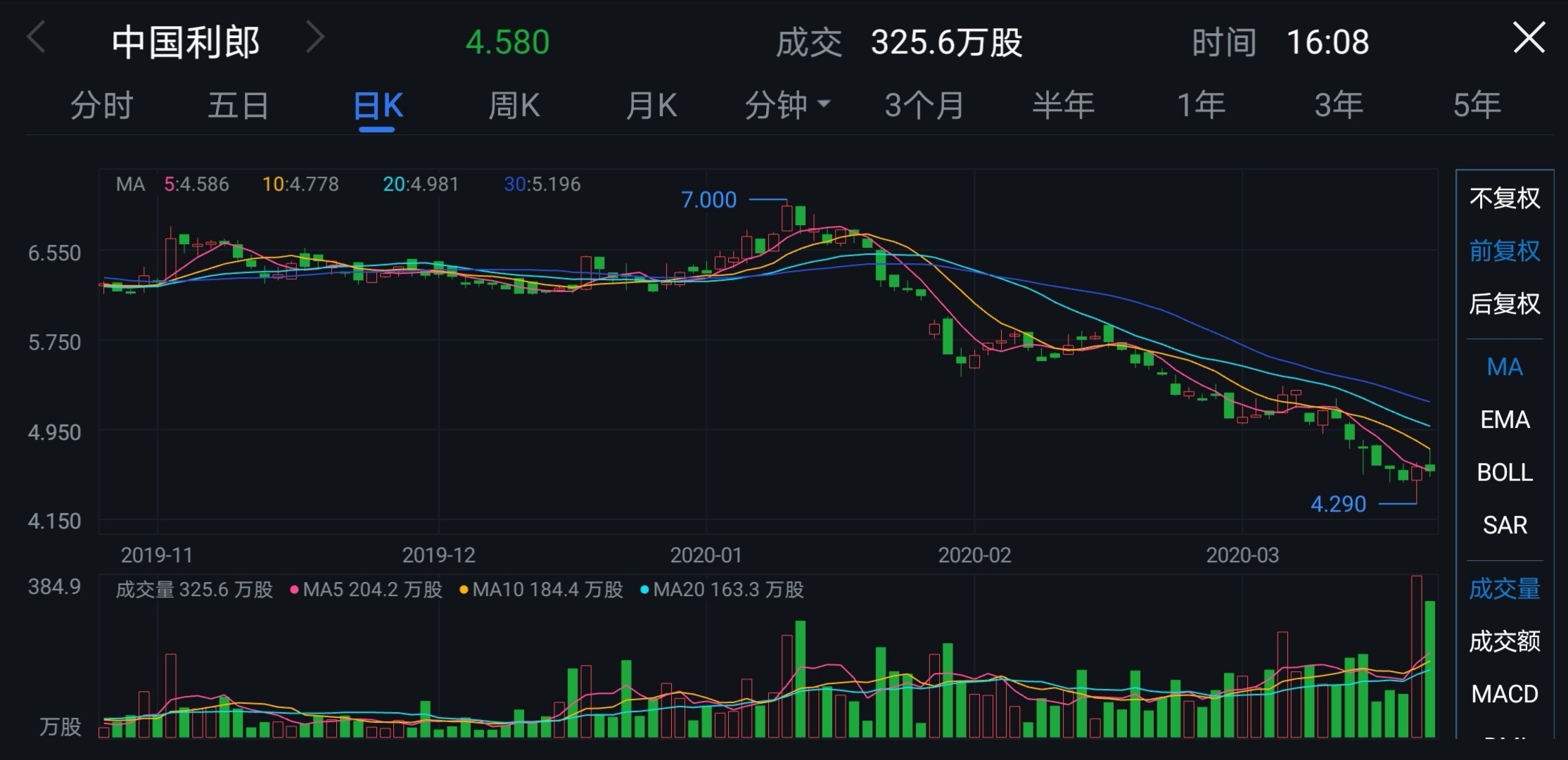The width and height of the screenshot is (1568, 760).
Task: Go to next stock with right arrow
Action: point(316,38)
